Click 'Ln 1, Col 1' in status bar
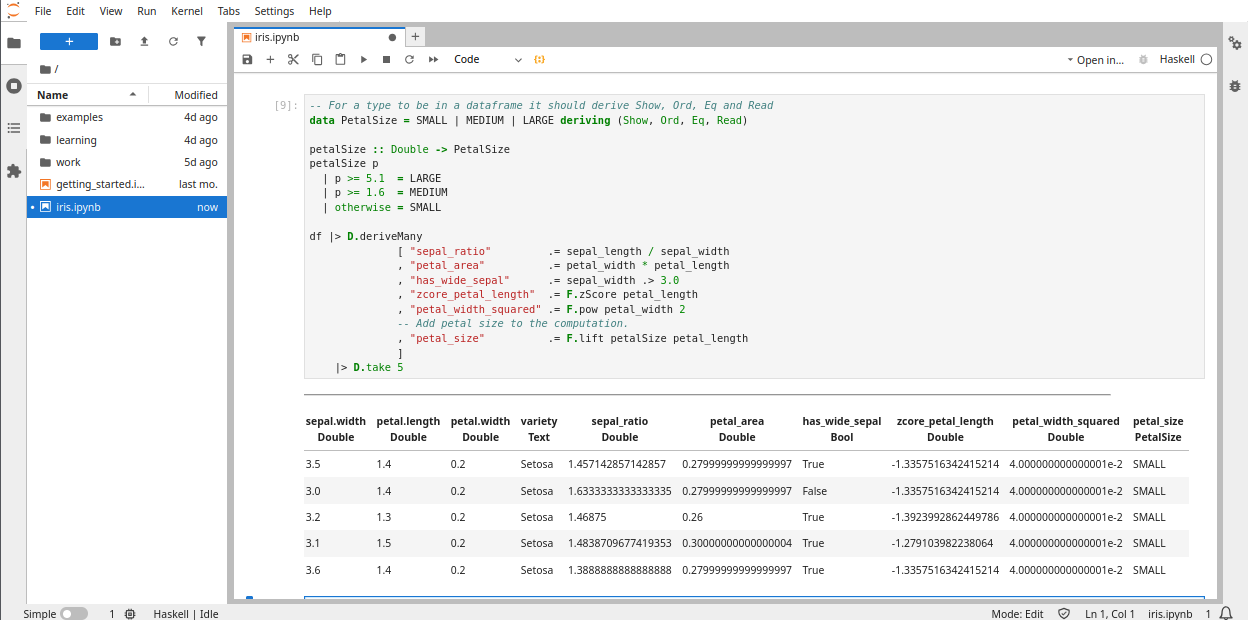 coord(1110,614)
